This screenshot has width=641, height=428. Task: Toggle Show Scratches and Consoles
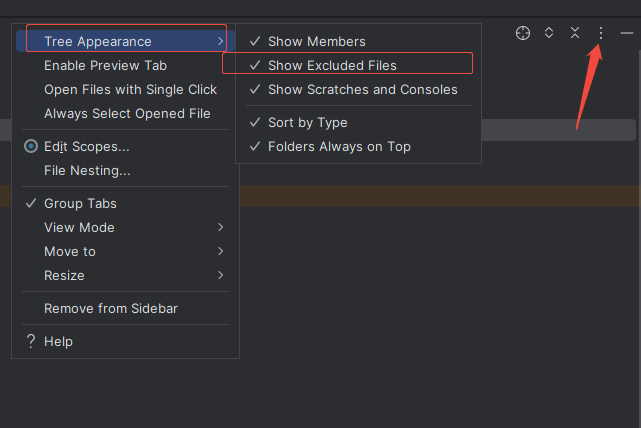(x=358, y=90)
